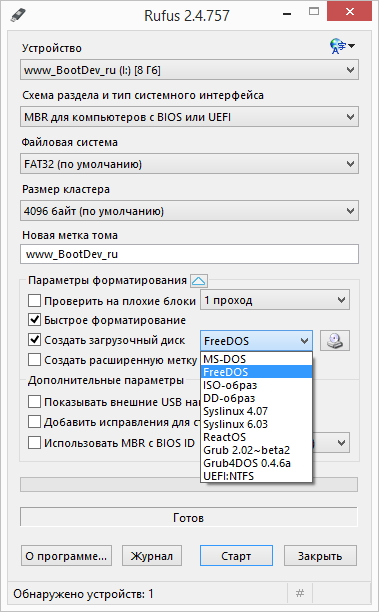Open the FAT32 file system dropdown
The image size is (379, 612).
189,164
